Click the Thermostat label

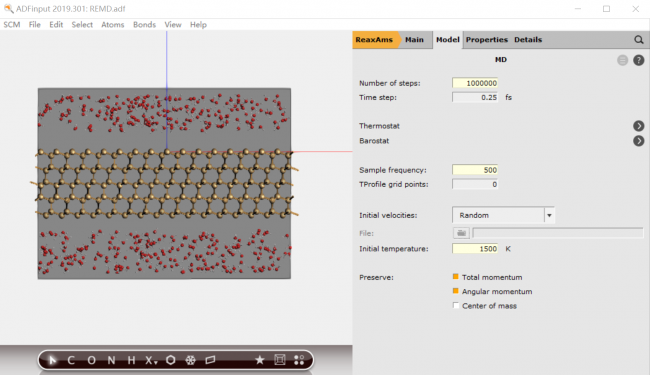point(379,126)
